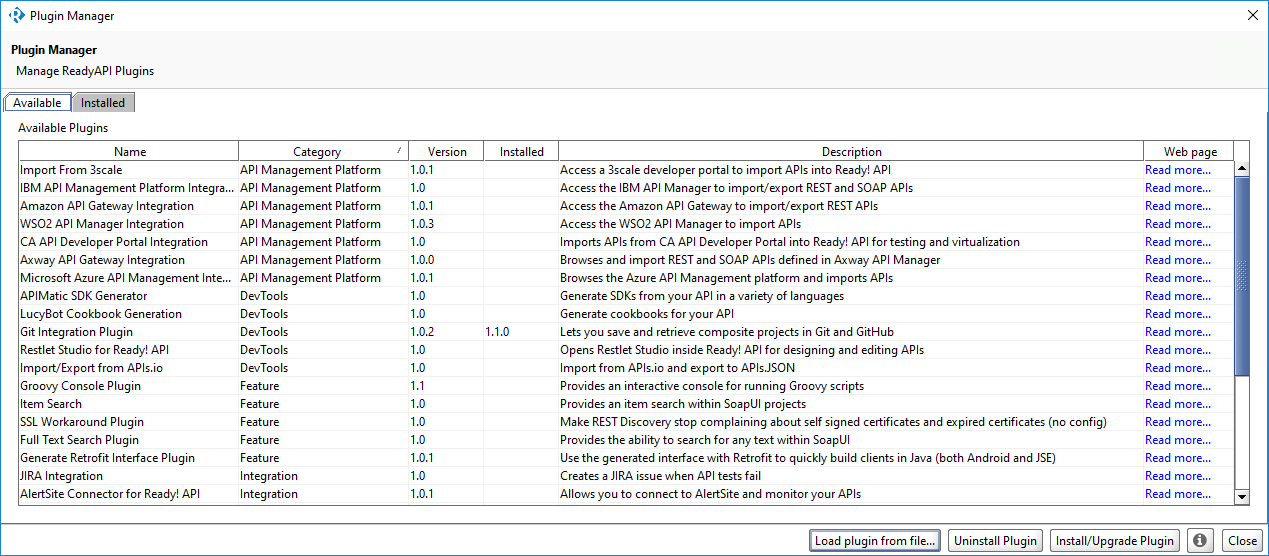Screen dimensions: 1269x556
Task: Select the JIRA Integration plugin
Action: tap(626, 476)
